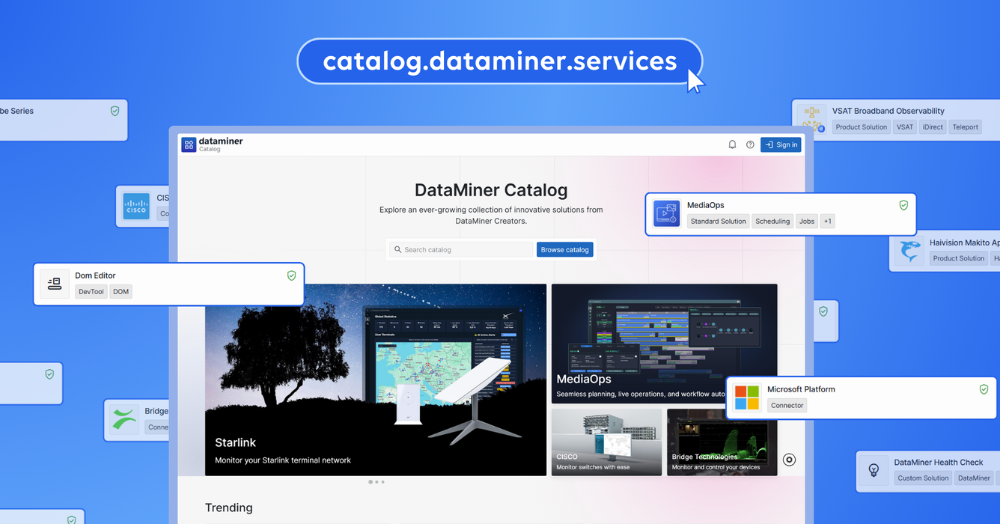Click the Microsoft Platform card title
This screenshot has height=524, width=1000.
[x=801, y=389]
